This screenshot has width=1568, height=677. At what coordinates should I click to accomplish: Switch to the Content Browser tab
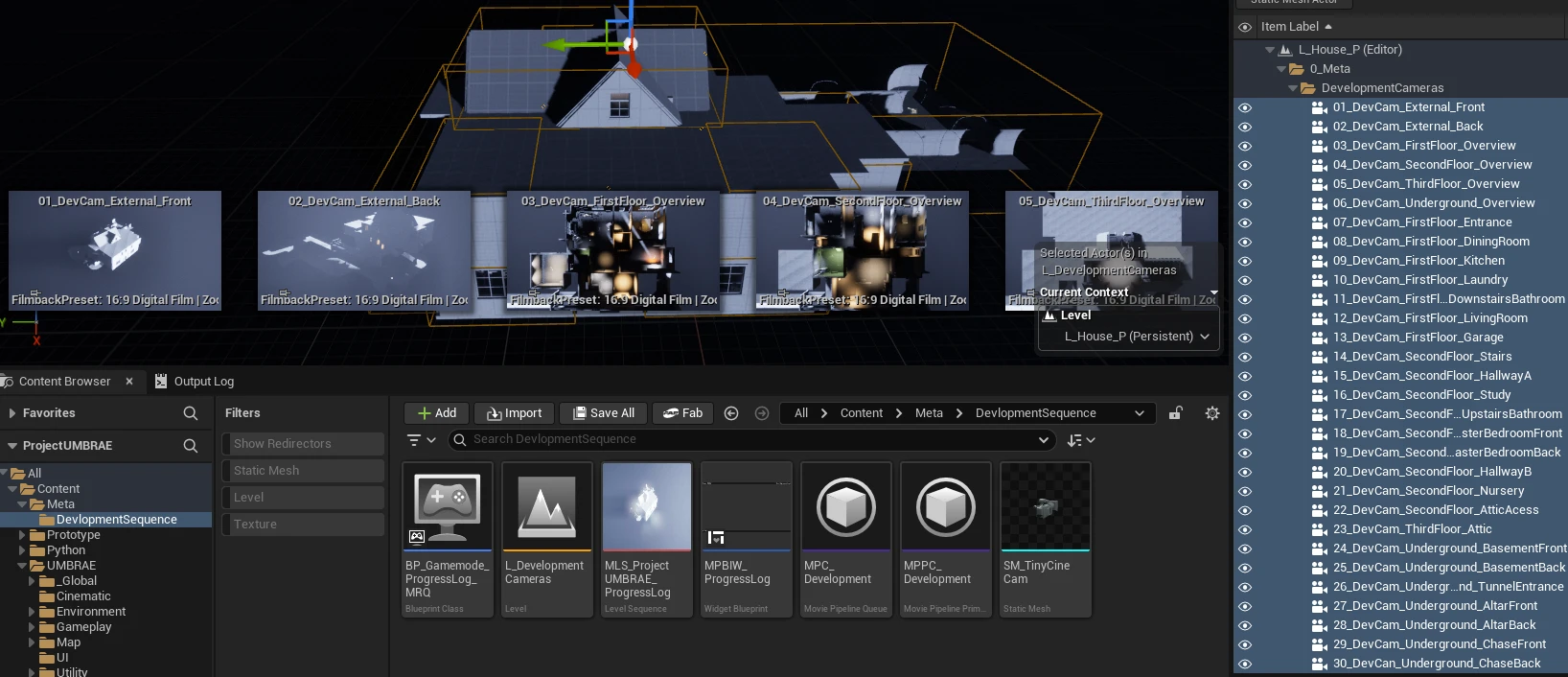pos(64,382)
